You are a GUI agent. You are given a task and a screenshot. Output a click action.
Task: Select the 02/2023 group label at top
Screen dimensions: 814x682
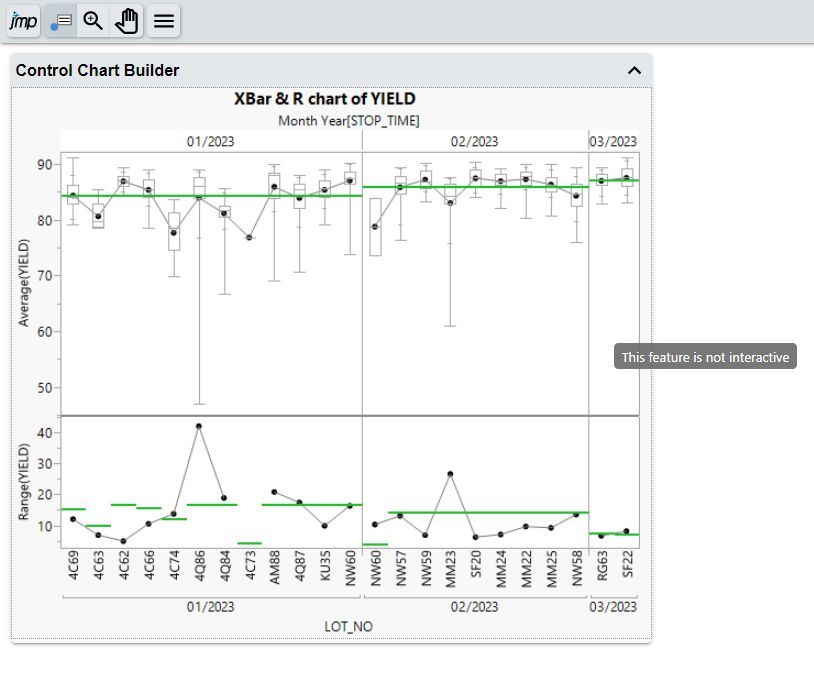click(x=474, y=141)
